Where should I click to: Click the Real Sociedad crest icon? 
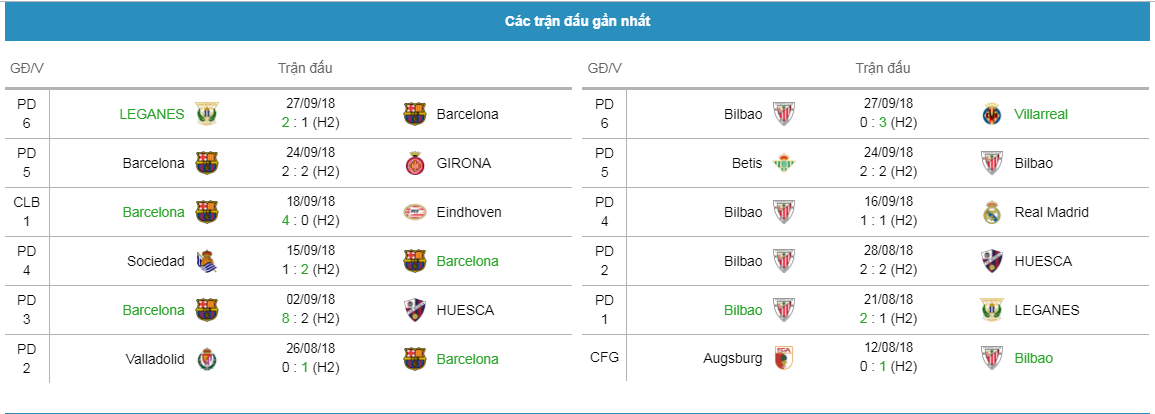point(207,261)
